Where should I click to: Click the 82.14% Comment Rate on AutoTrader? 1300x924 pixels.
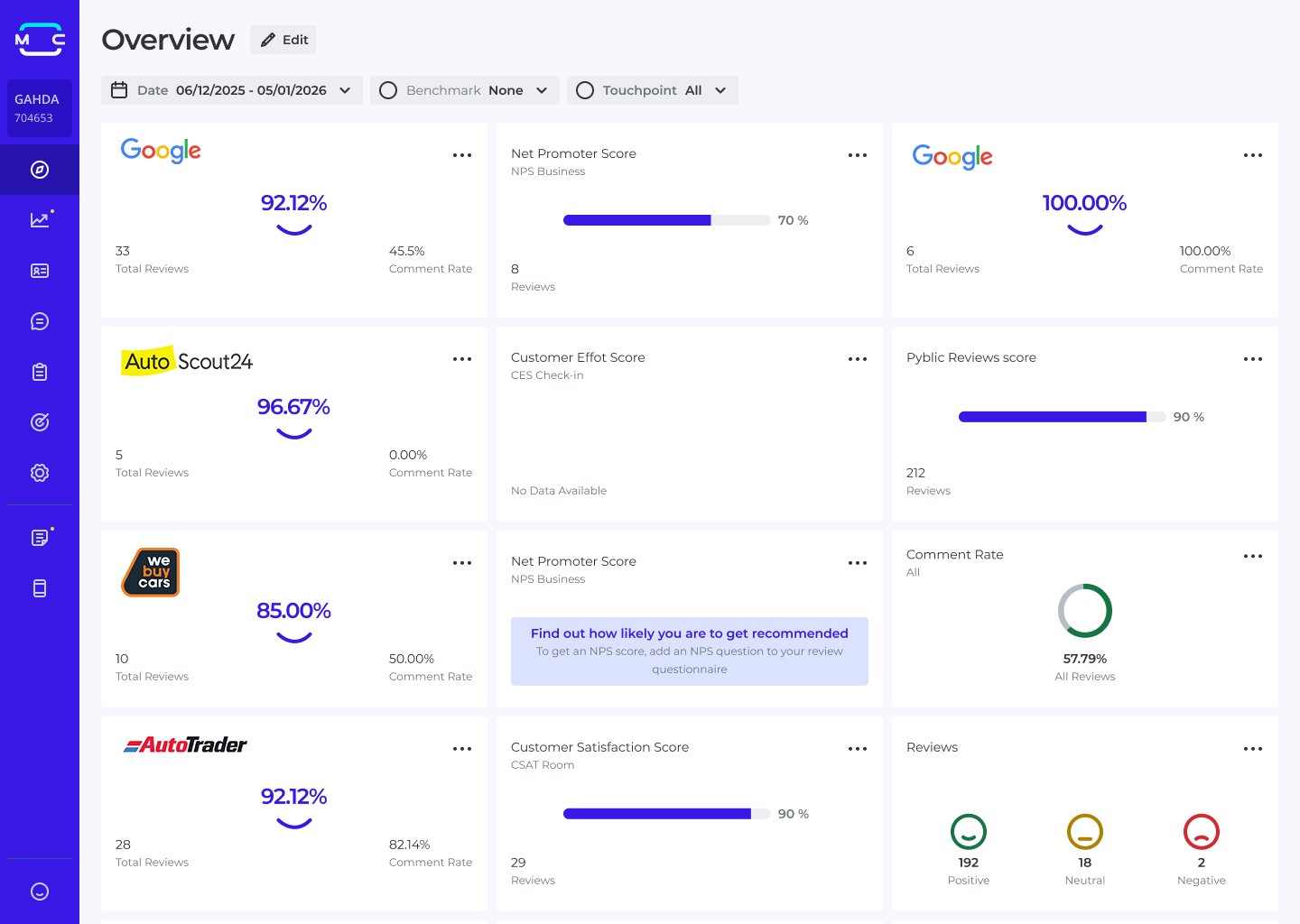click(x=410, y=845)
